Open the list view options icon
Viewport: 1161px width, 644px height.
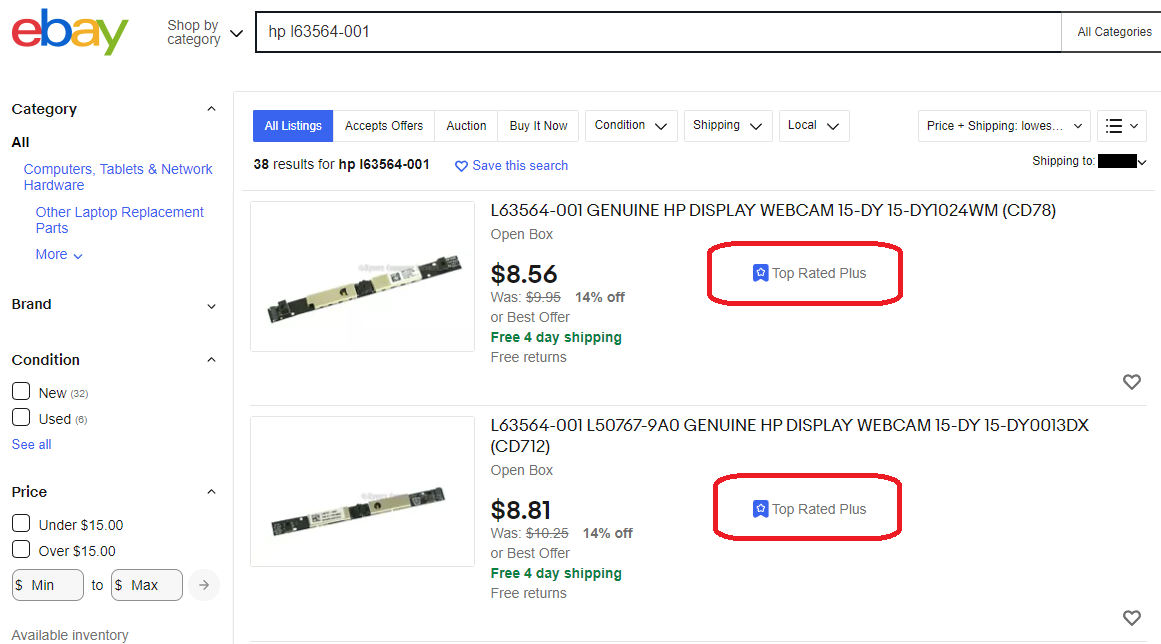point(1122,126)
